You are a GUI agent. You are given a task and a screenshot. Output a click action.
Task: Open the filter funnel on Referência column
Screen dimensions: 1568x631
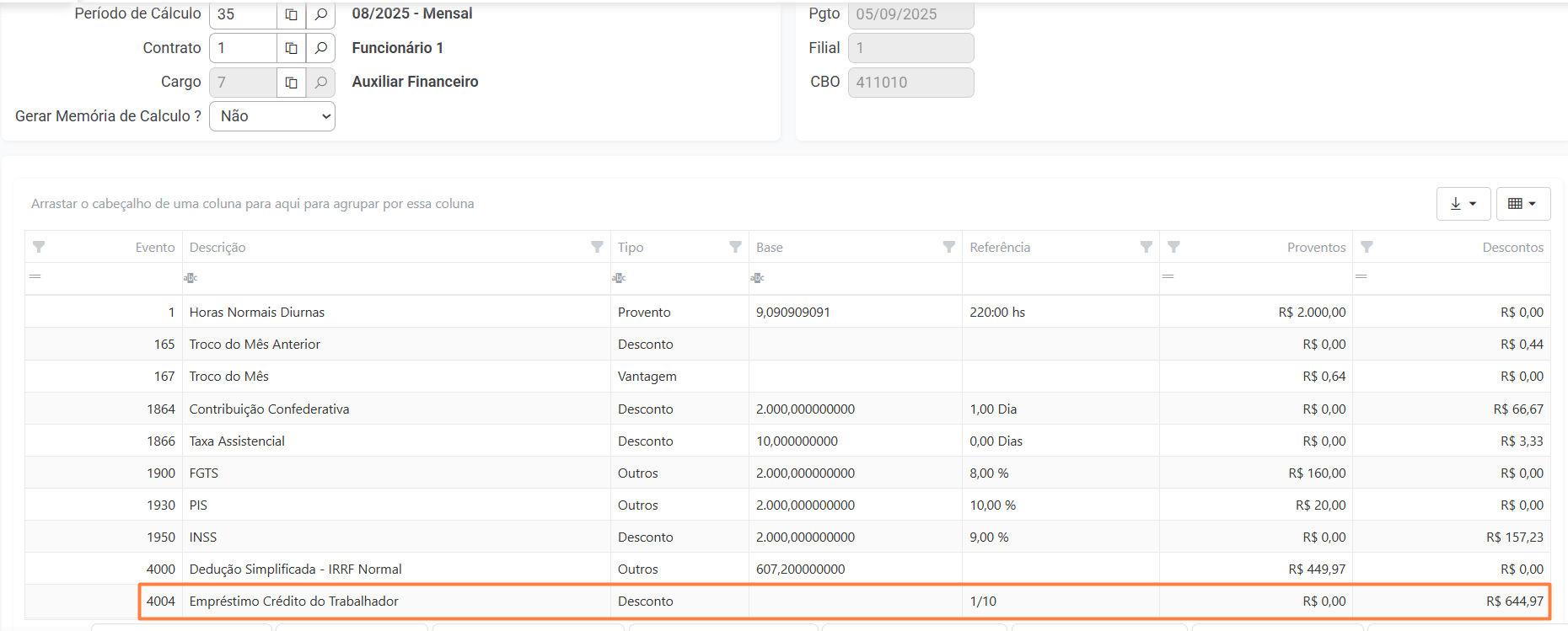pos(1146,247)
